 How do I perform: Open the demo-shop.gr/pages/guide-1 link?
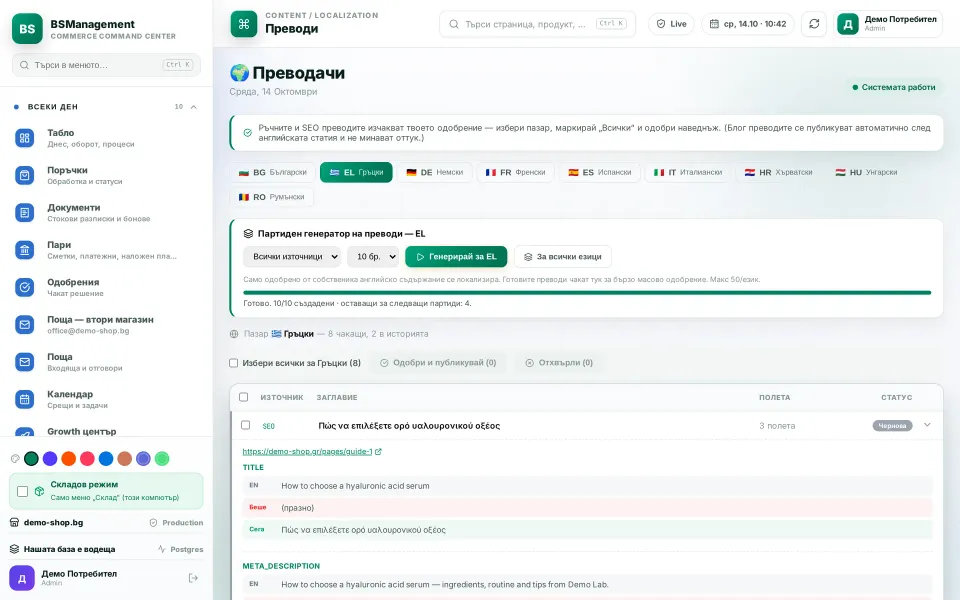coord(307,452)
